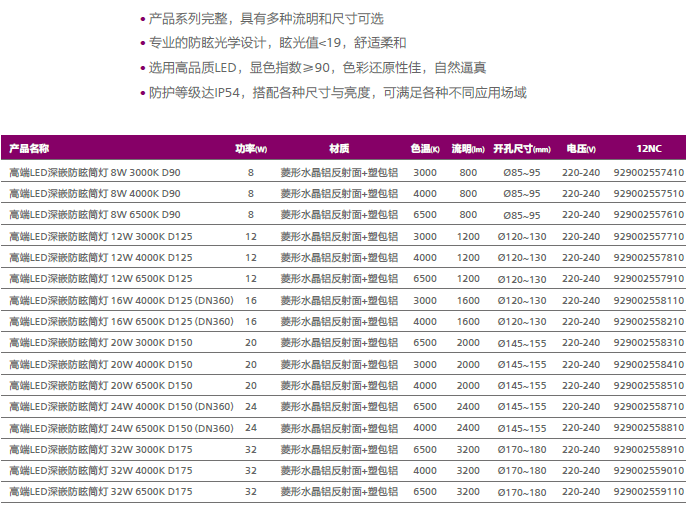Select the 16W 6500K D125 (DN360) product name

[121, 321]
